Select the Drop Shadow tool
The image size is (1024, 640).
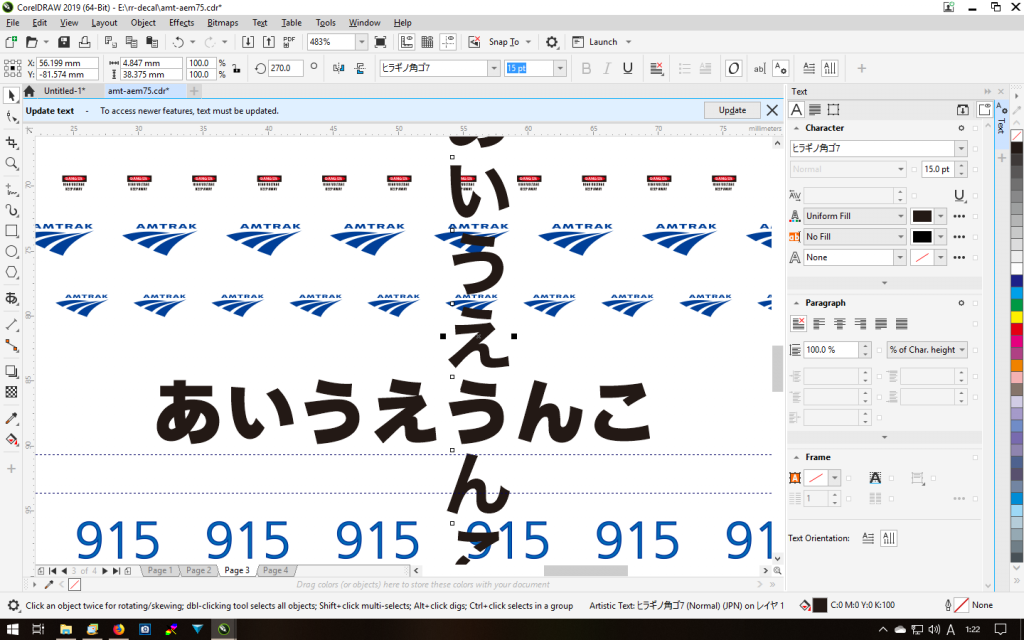click(11, 371)
